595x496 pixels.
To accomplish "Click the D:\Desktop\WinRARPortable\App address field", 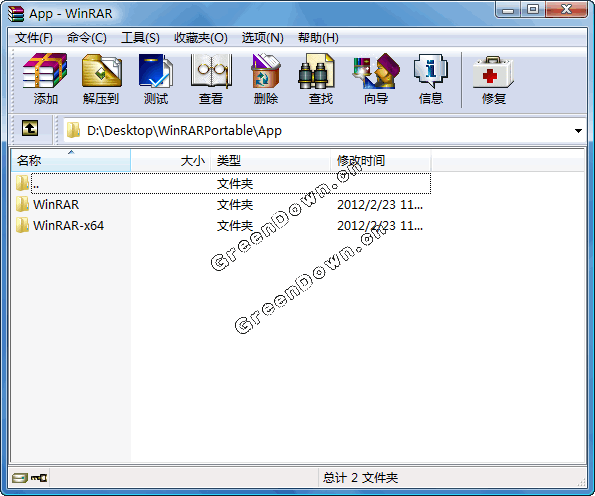I will [324, 131].
